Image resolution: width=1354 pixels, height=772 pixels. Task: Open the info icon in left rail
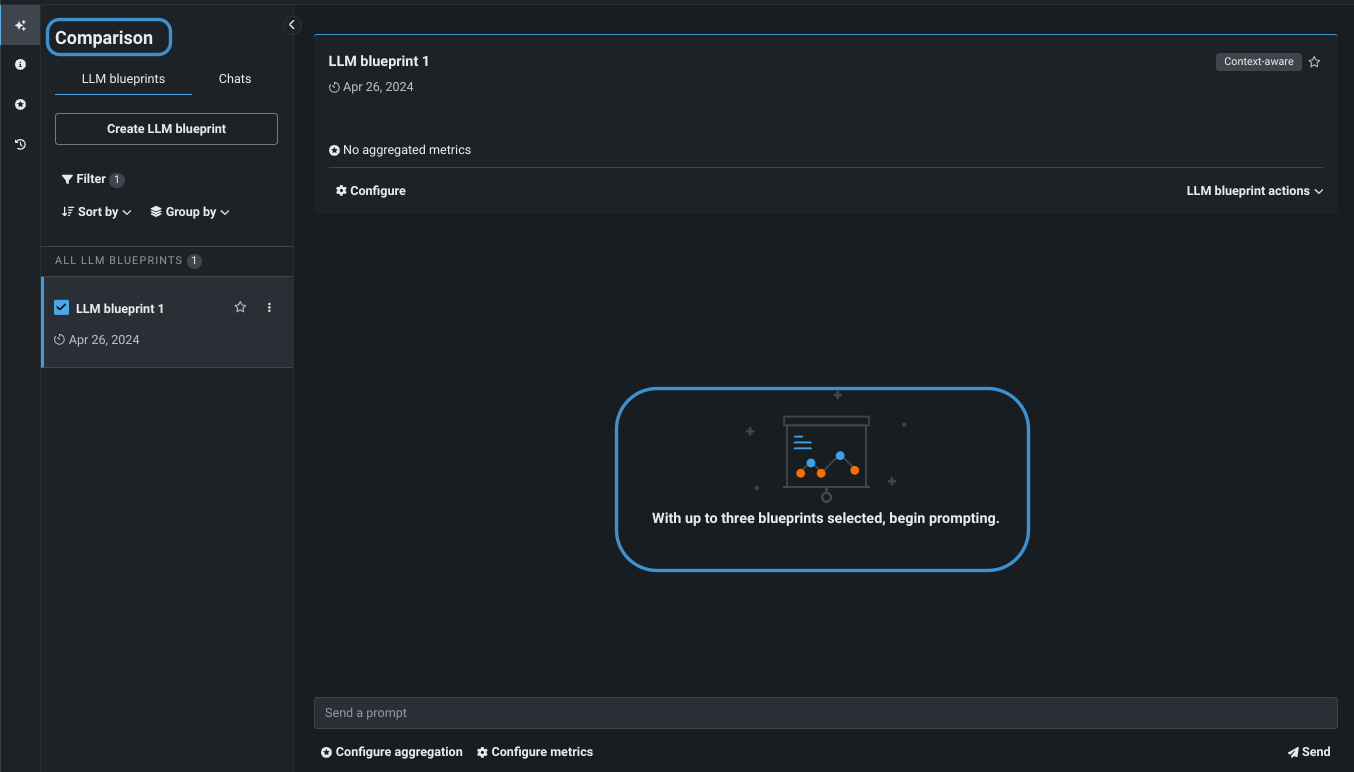coord(20,65)
